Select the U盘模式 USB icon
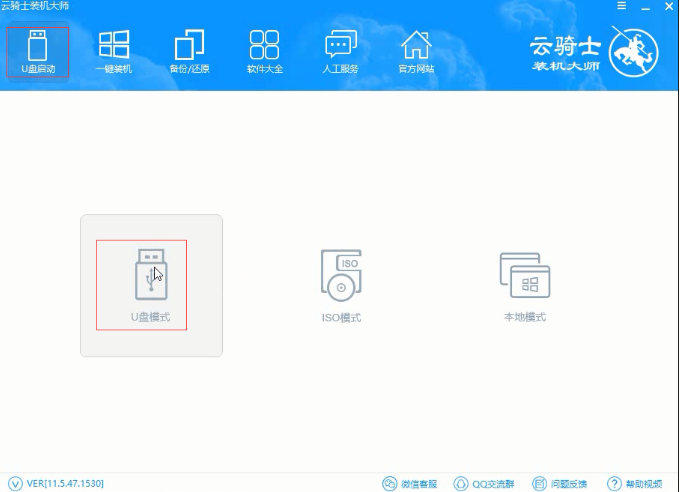This screenshot has height=492, width=684. point(151,274)
